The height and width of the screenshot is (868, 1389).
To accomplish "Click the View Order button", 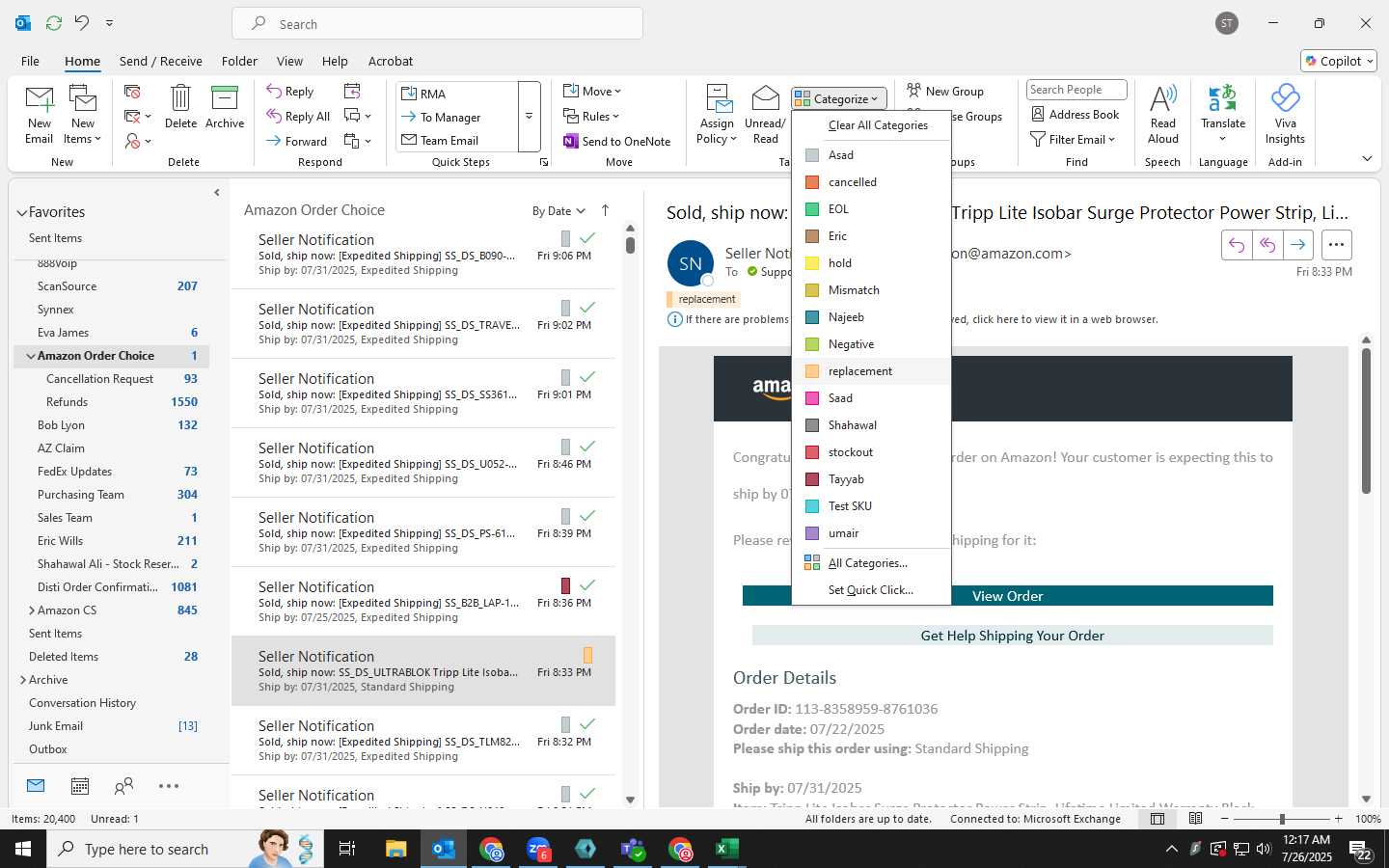I will (x=1008, y=596).
